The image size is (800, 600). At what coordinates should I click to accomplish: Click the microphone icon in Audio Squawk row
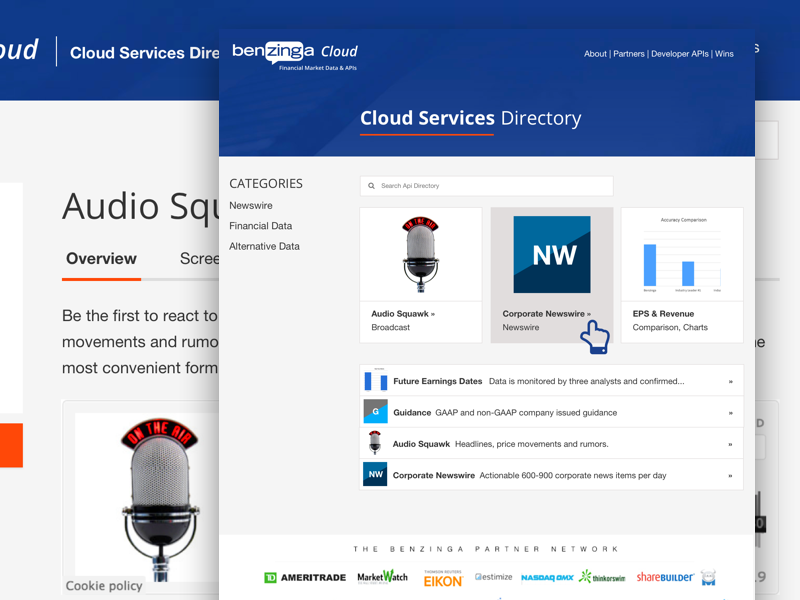click(375, 444)
